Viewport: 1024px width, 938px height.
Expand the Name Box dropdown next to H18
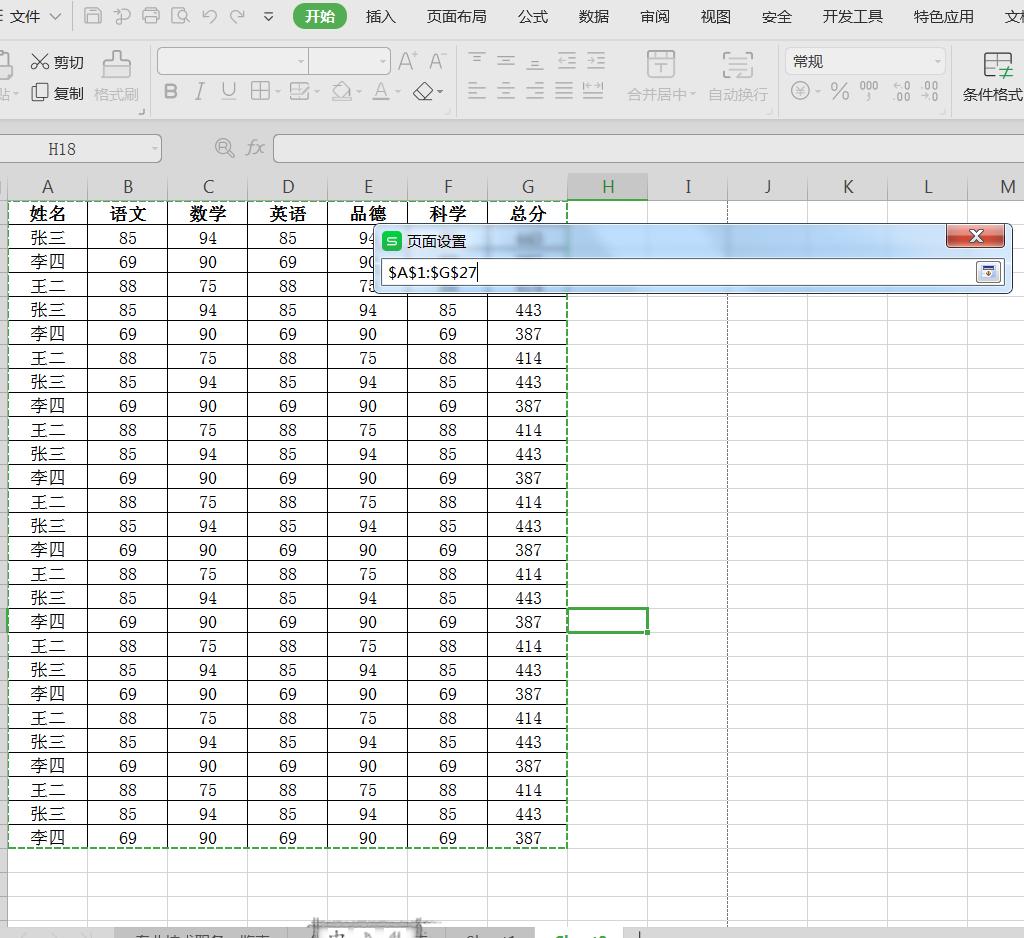click(155, 149)
